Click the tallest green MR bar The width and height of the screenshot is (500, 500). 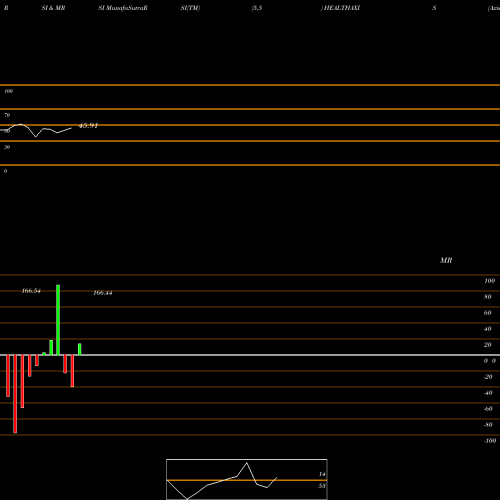(x=58, y=320)
